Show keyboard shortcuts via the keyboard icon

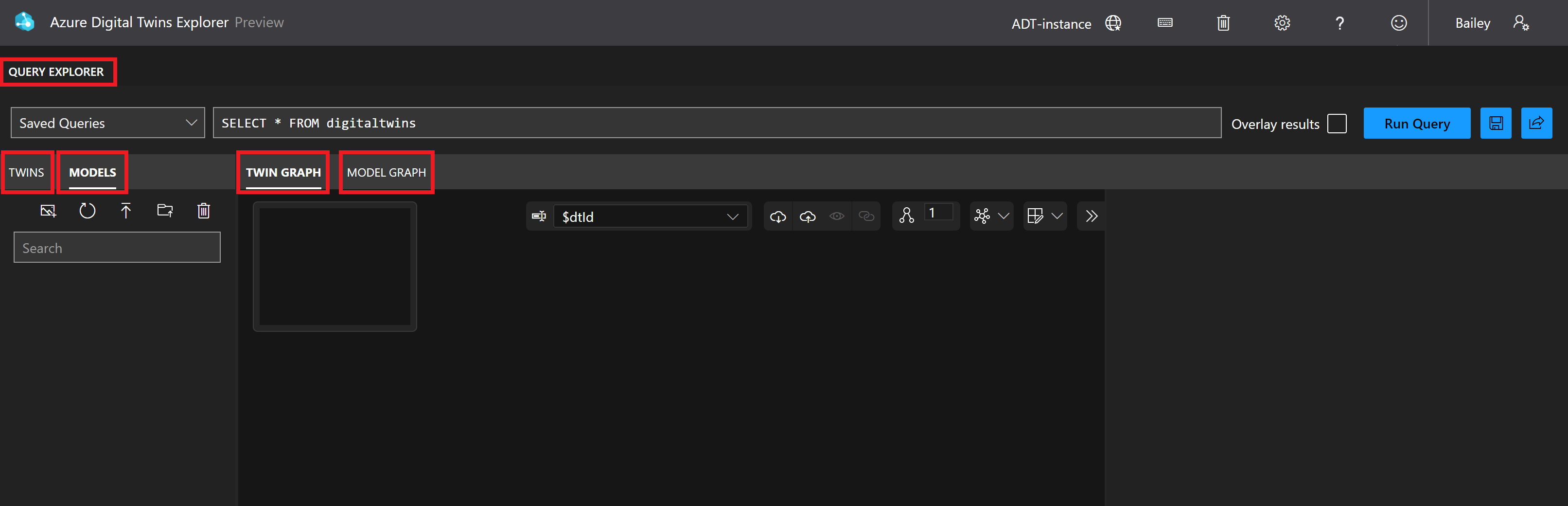coord(1165,22)
